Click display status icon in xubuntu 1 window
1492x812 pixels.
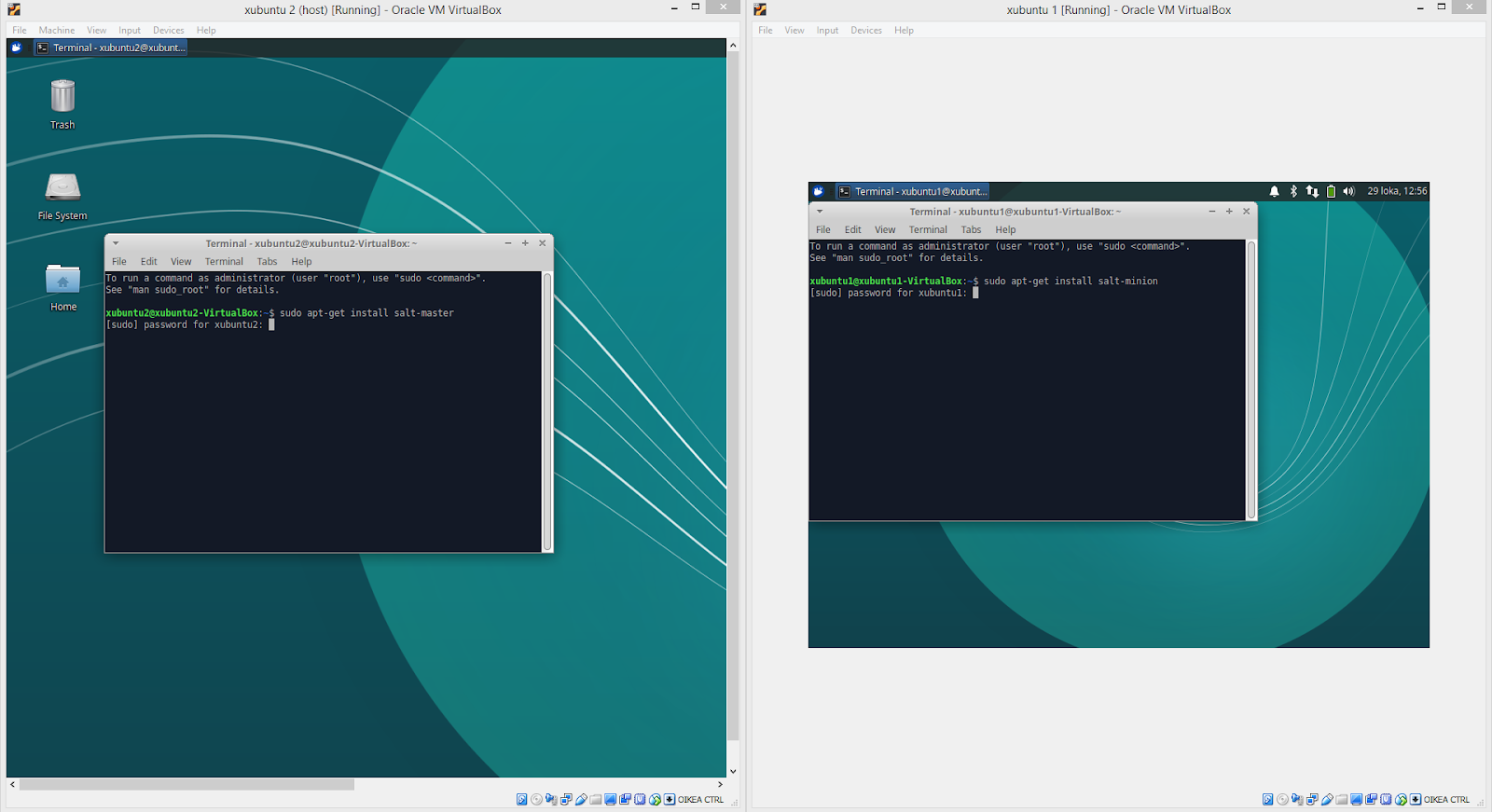(1356, 799)
